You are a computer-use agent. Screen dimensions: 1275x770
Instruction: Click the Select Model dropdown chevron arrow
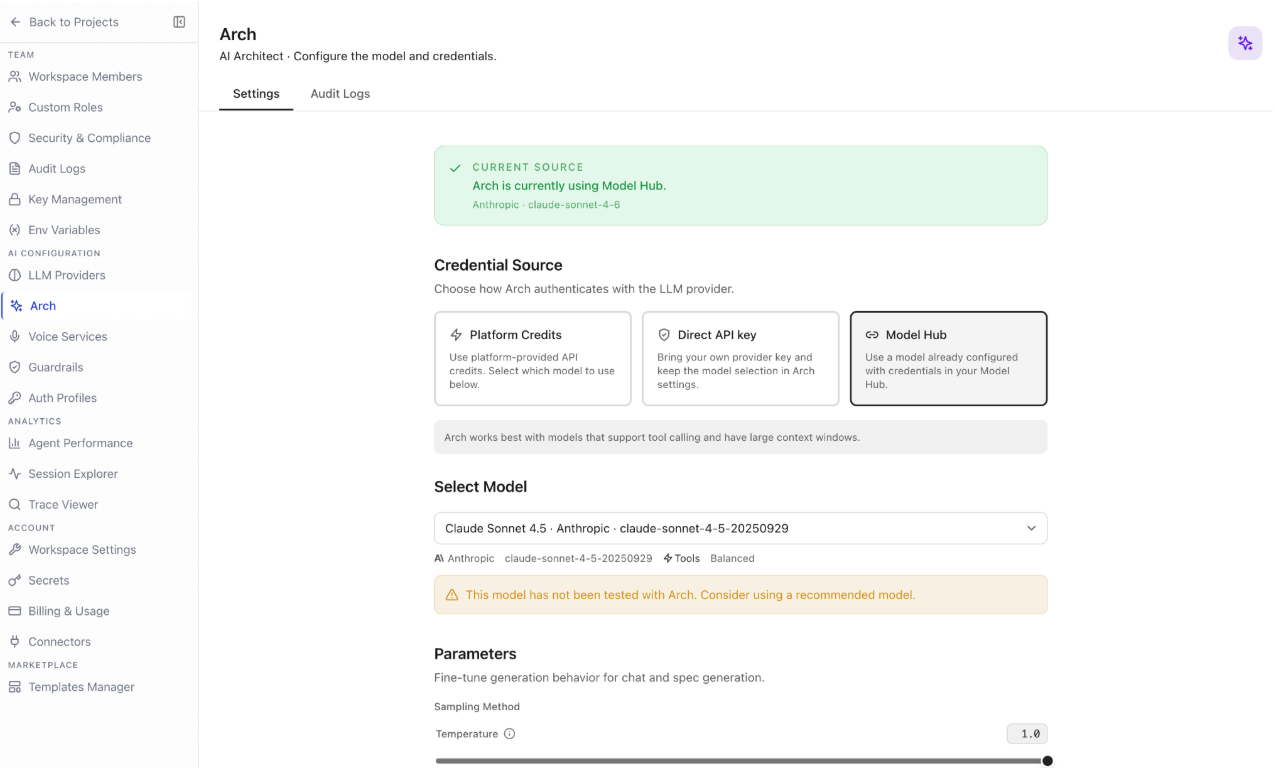pyautogui.click(x=1031, y=528)
